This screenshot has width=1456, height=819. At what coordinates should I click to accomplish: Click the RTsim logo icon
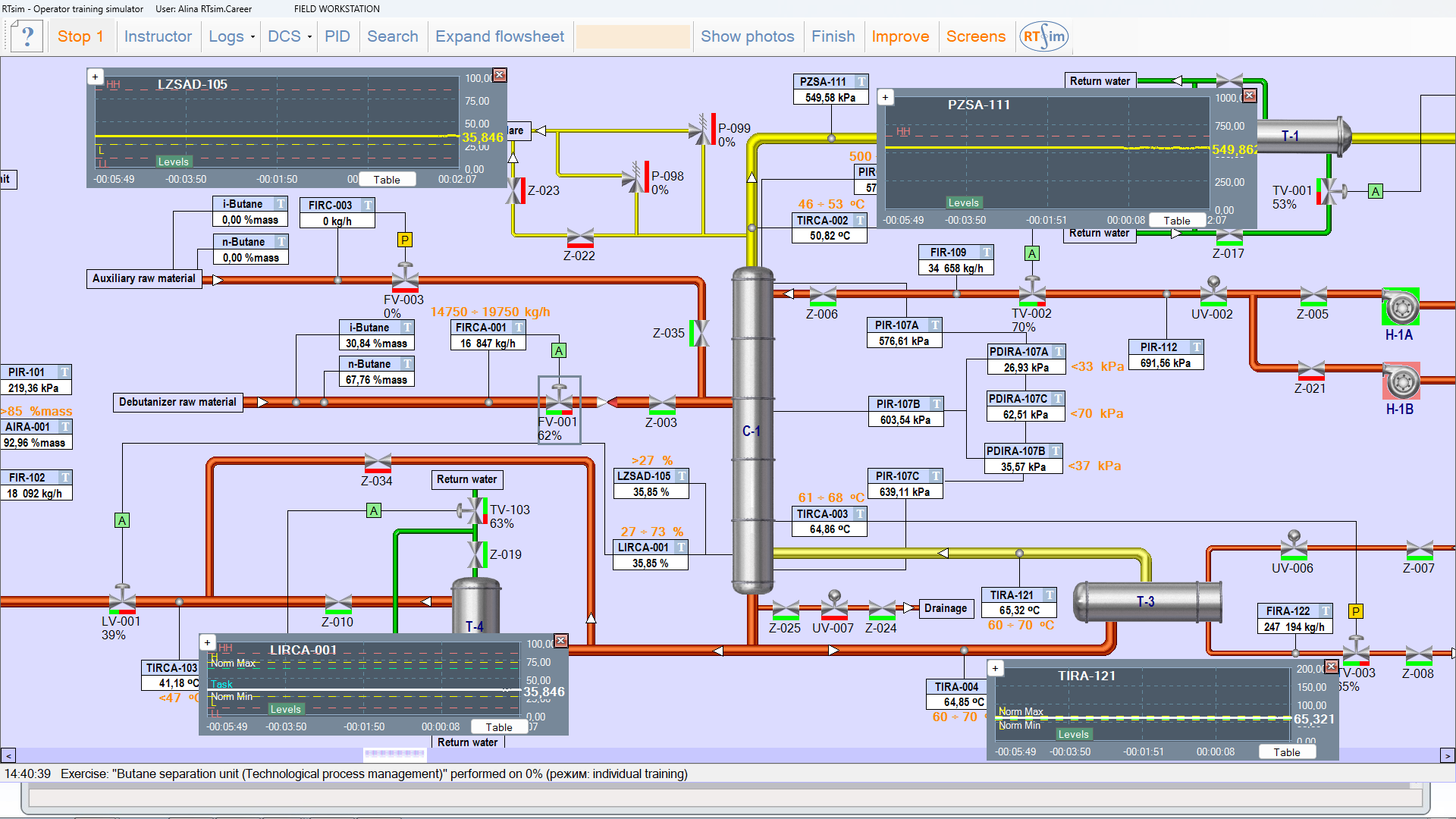[x=1043, y=36]
